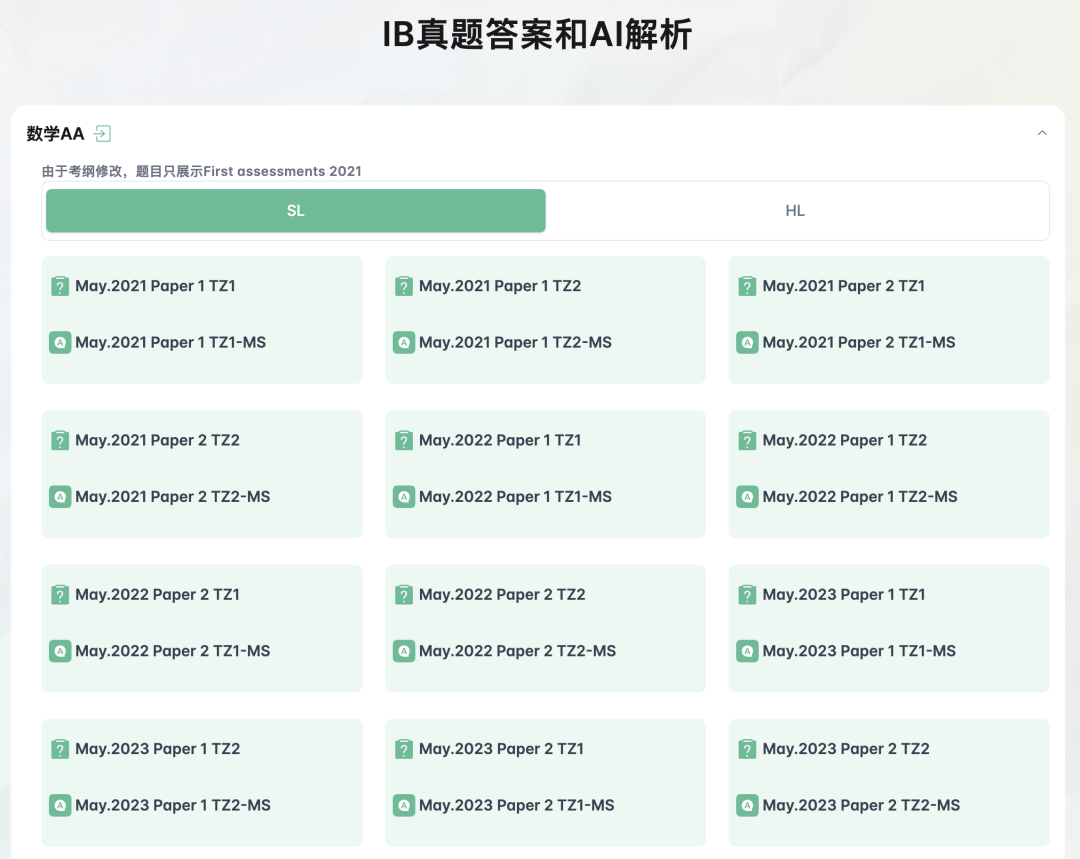
Task: Click question icon for May.2022 Paper 2 TZ2
Action: pyautogui.click(x=404, y=594)
